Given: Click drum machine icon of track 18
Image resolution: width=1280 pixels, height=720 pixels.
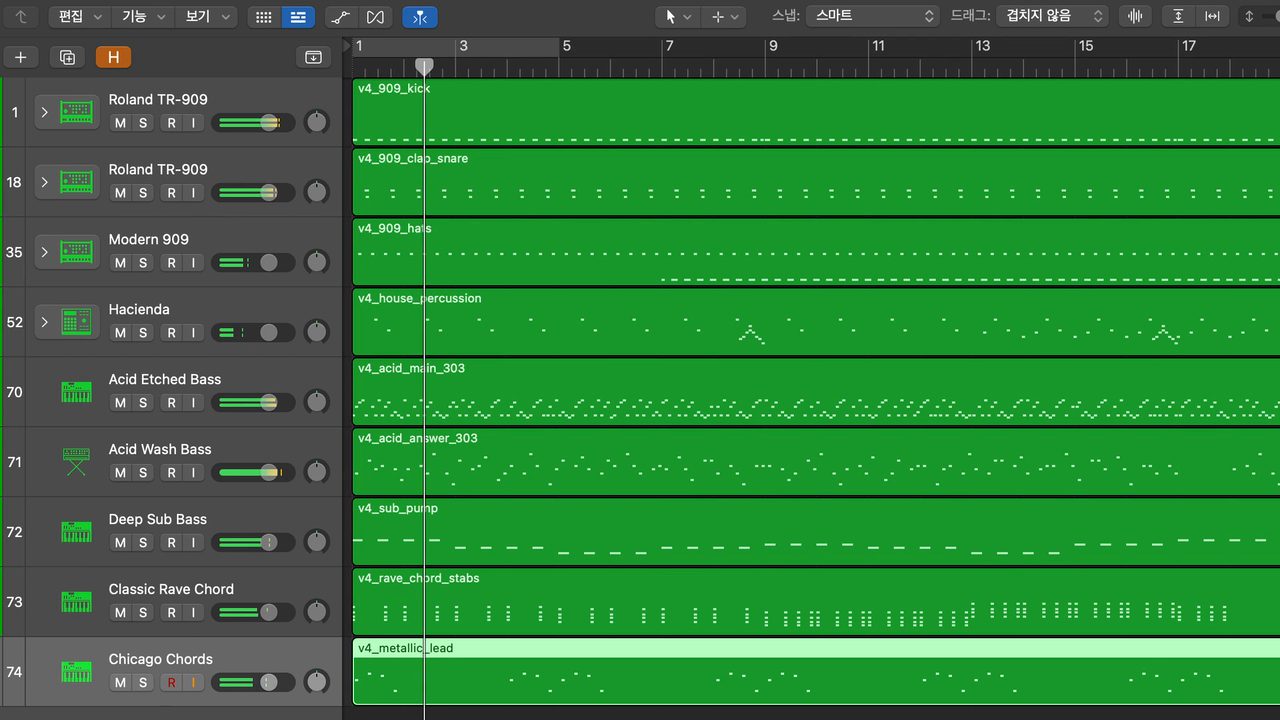Looking at the screenshot, I should (76, 182).
